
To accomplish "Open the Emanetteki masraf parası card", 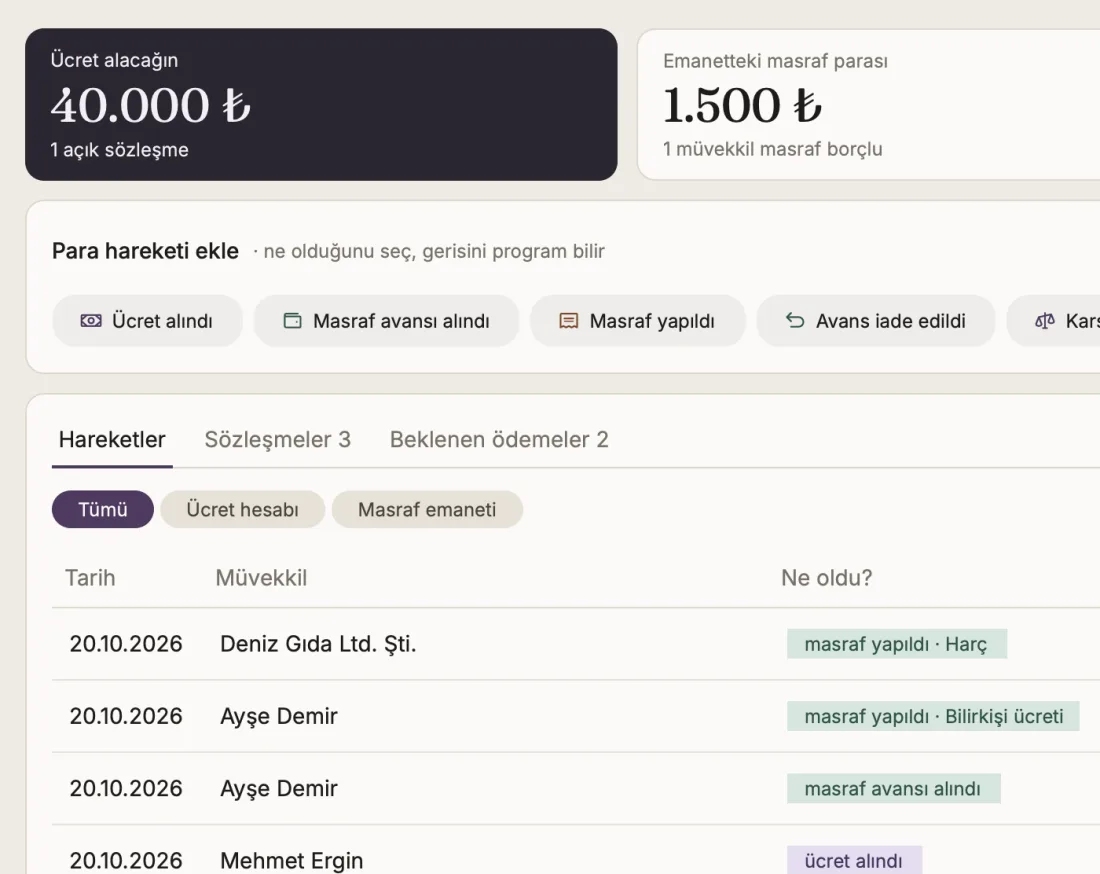I will click(868, 105).
